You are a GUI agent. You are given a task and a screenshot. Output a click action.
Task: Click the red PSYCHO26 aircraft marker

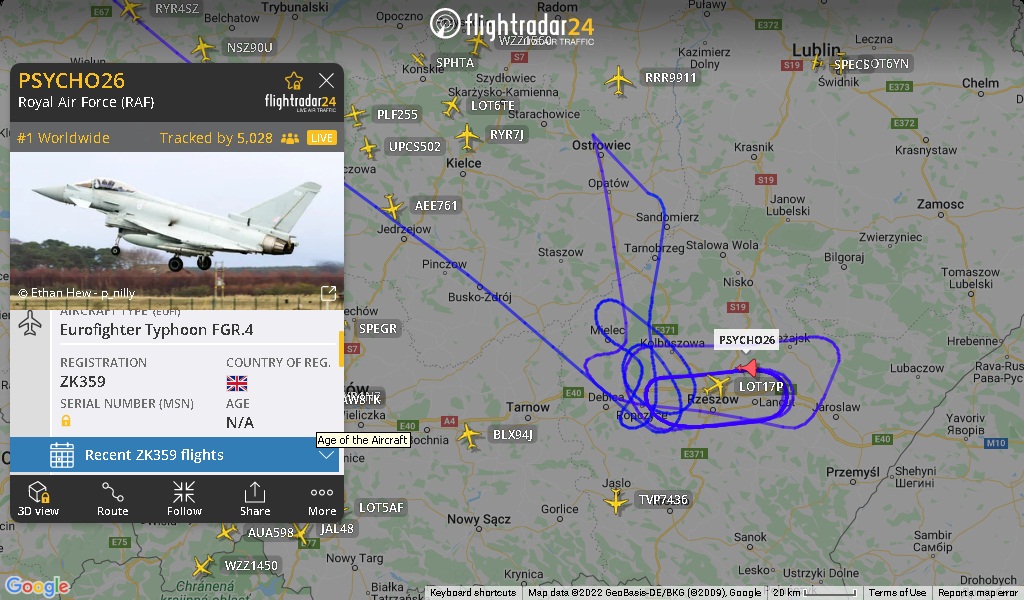coord(748,368)
